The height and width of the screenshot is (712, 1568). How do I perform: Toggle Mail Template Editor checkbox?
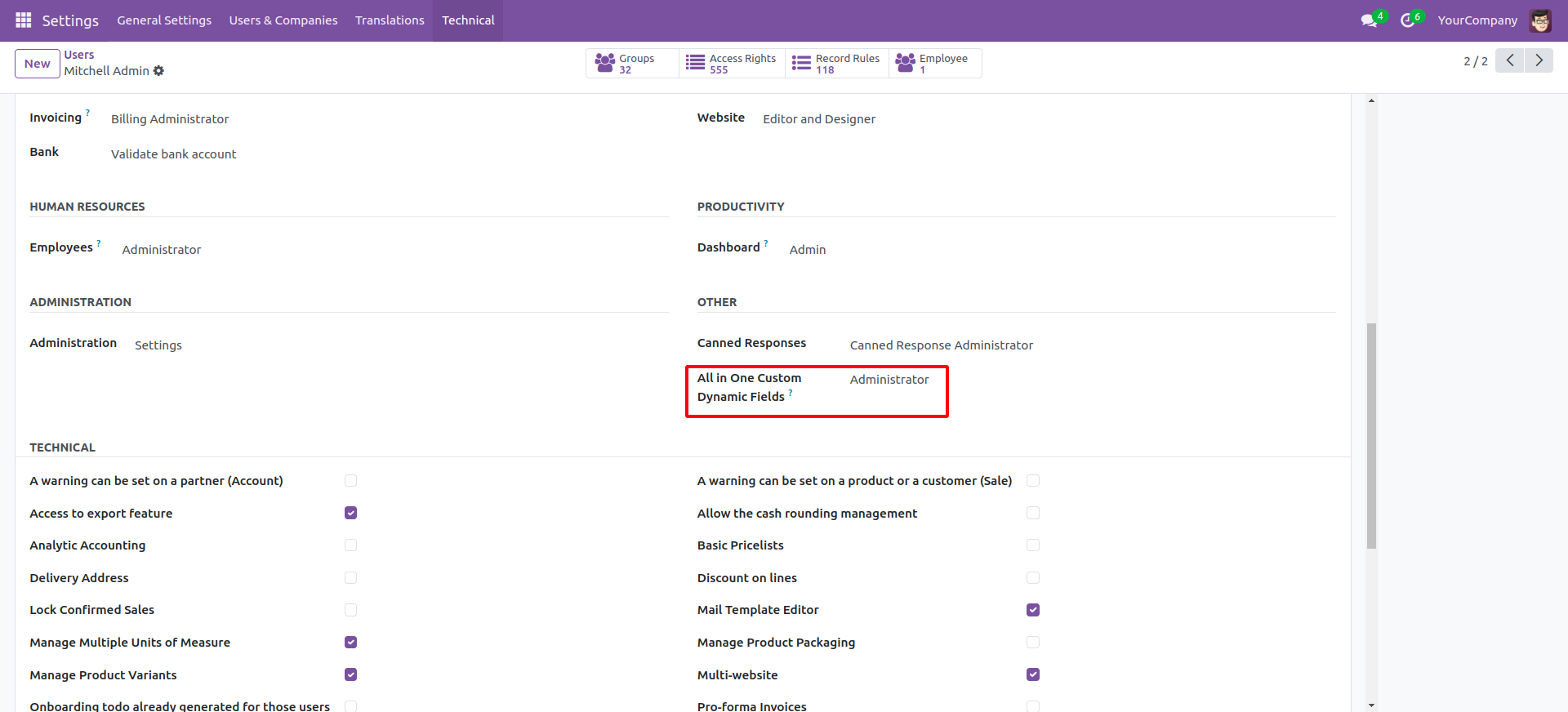[x=1033, y=610]
